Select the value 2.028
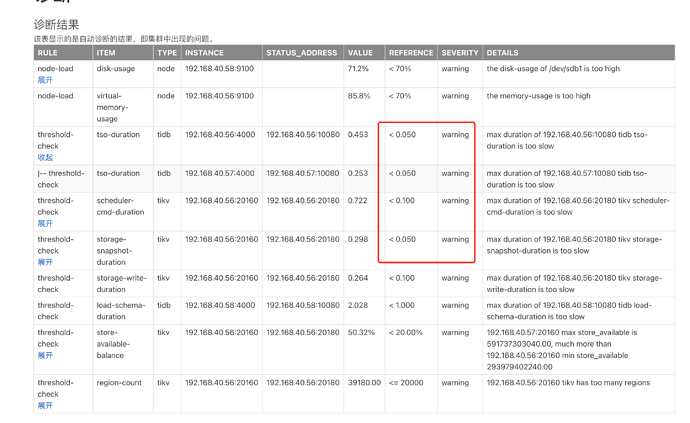The height and width of the screenshot is (423, 690). click(358, 305)
